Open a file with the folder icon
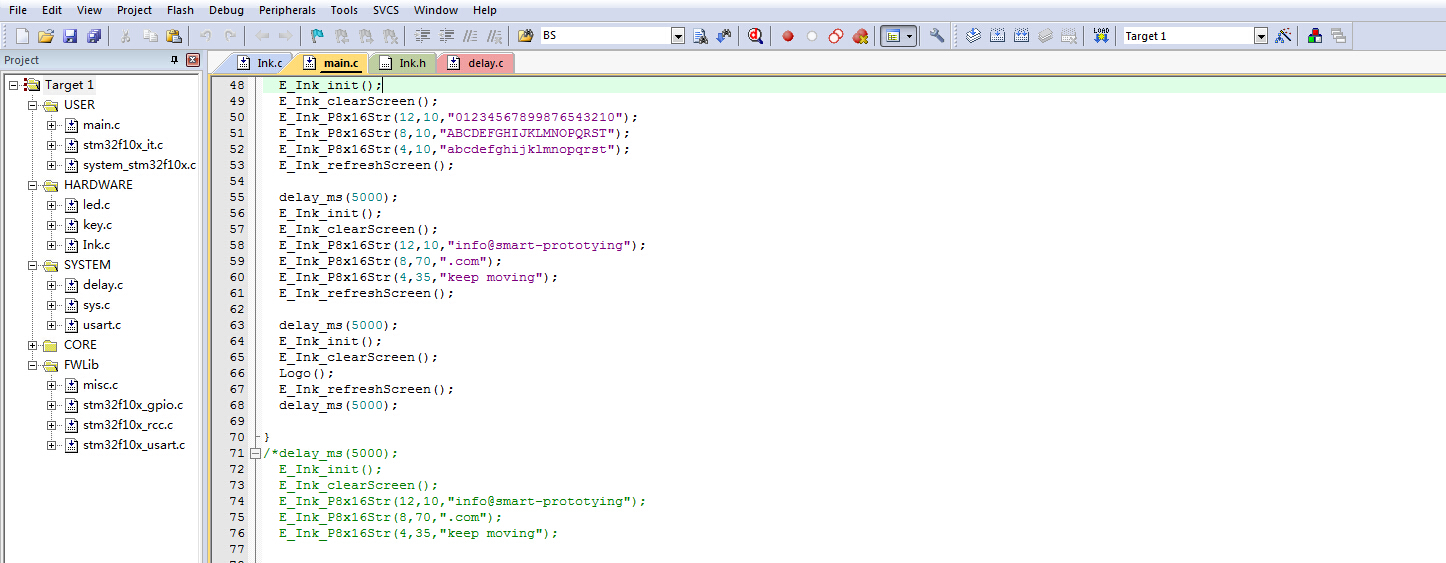This screenshot has height=563, width=1446. point(46,36)
